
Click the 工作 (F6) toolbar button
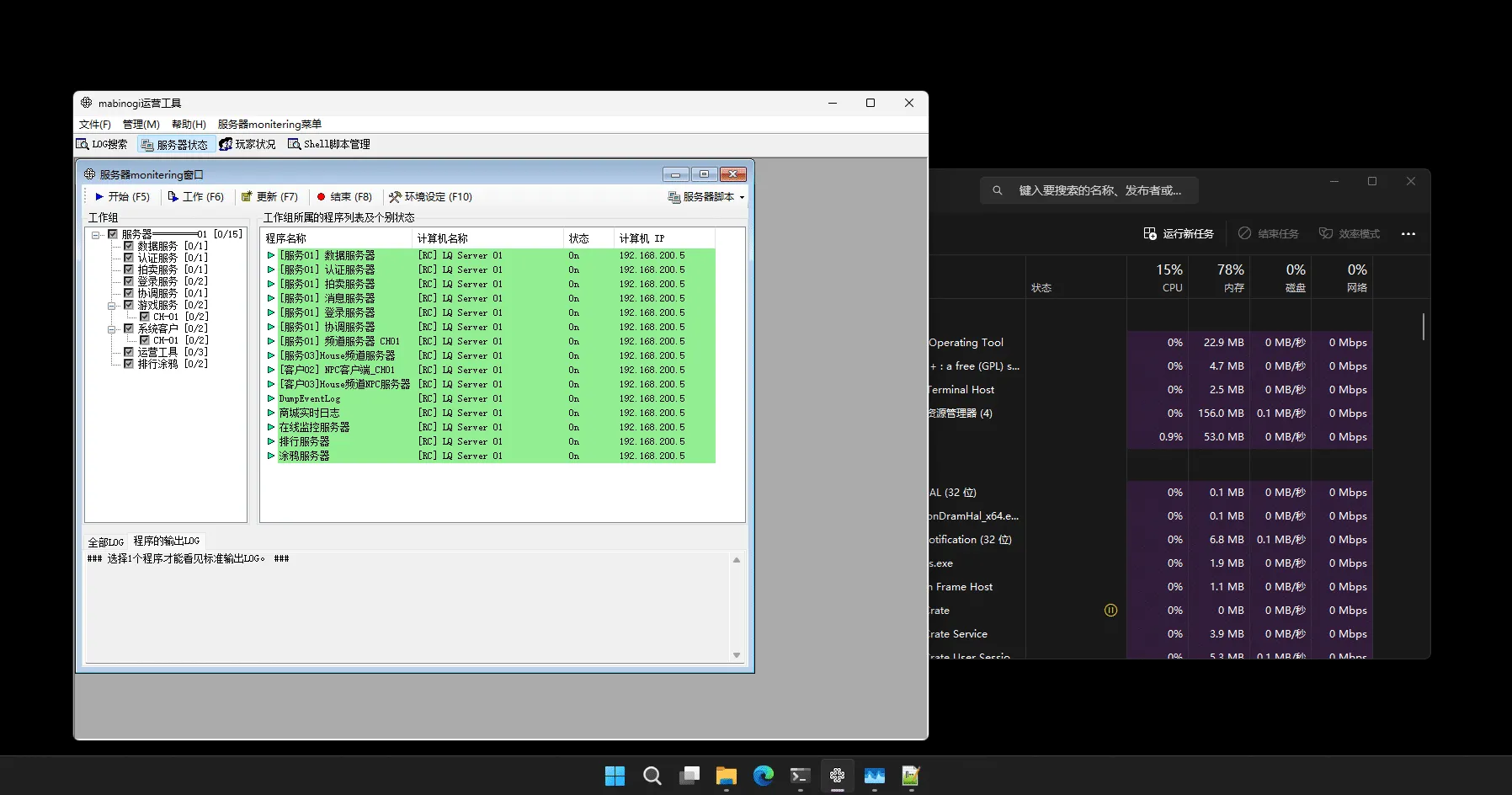196,196
